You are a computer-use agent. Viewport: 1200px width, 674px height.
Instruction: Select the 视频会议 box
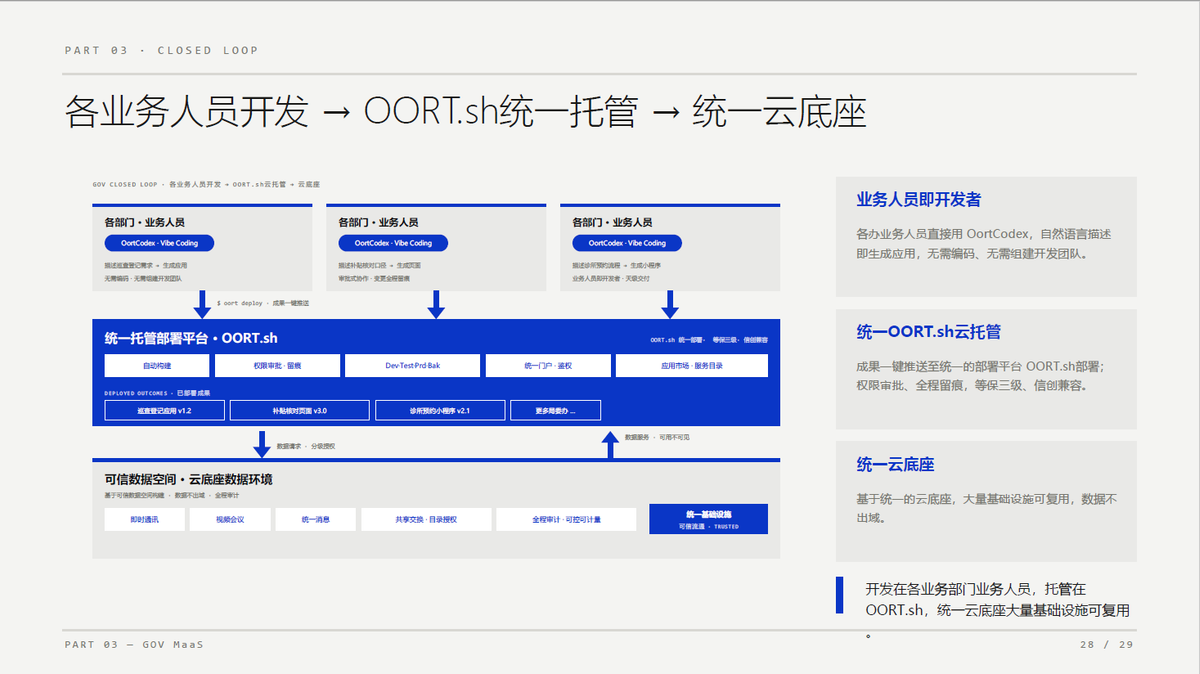tap(229, 519)
